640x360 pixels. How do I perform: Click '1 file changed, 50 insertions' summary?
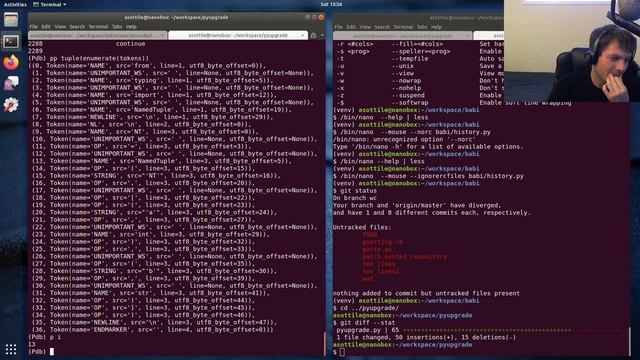[426, 337]
